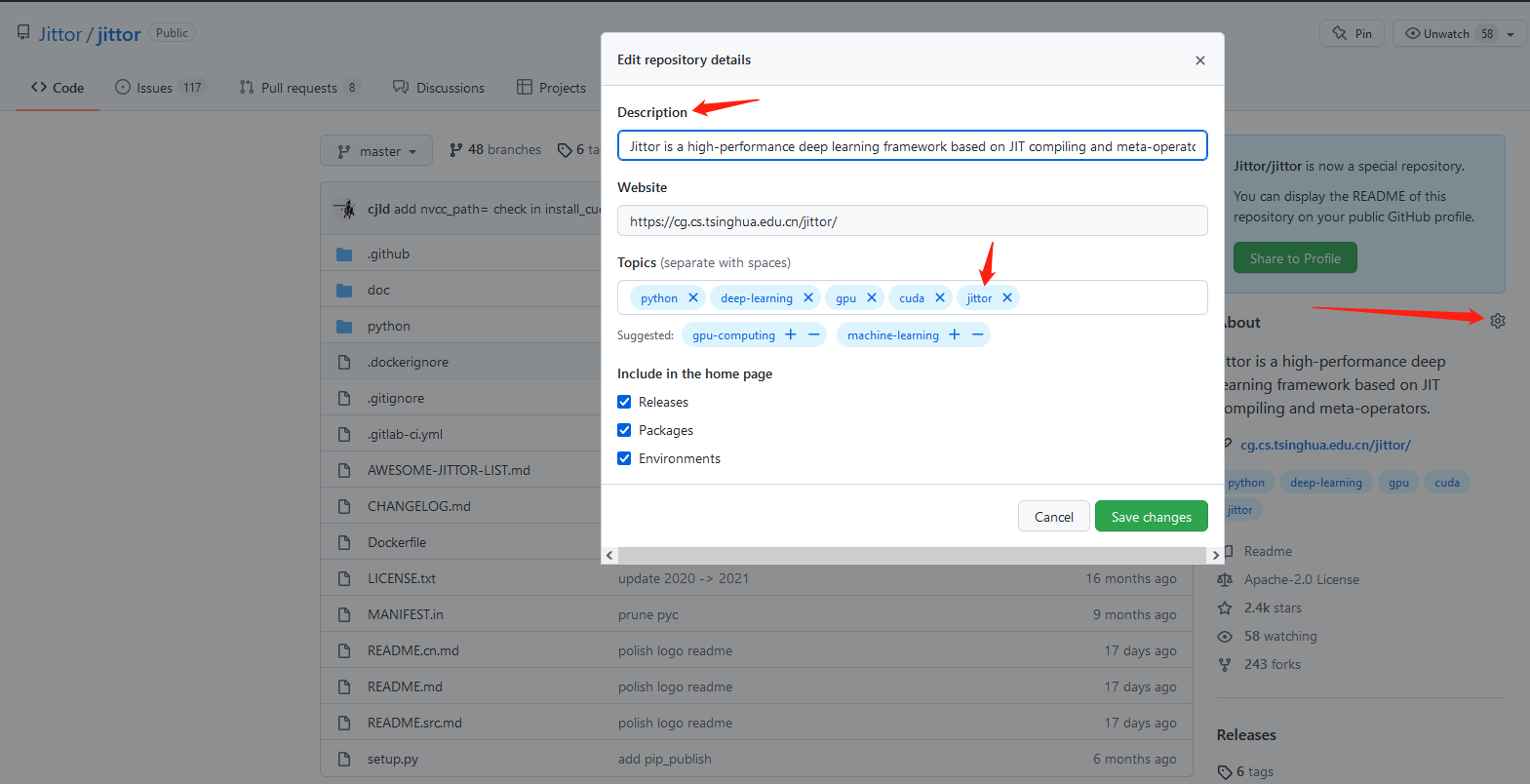Click the python folder icon
The width and height of the screenshot is (1530, 784).
click(x=344, y=327)
